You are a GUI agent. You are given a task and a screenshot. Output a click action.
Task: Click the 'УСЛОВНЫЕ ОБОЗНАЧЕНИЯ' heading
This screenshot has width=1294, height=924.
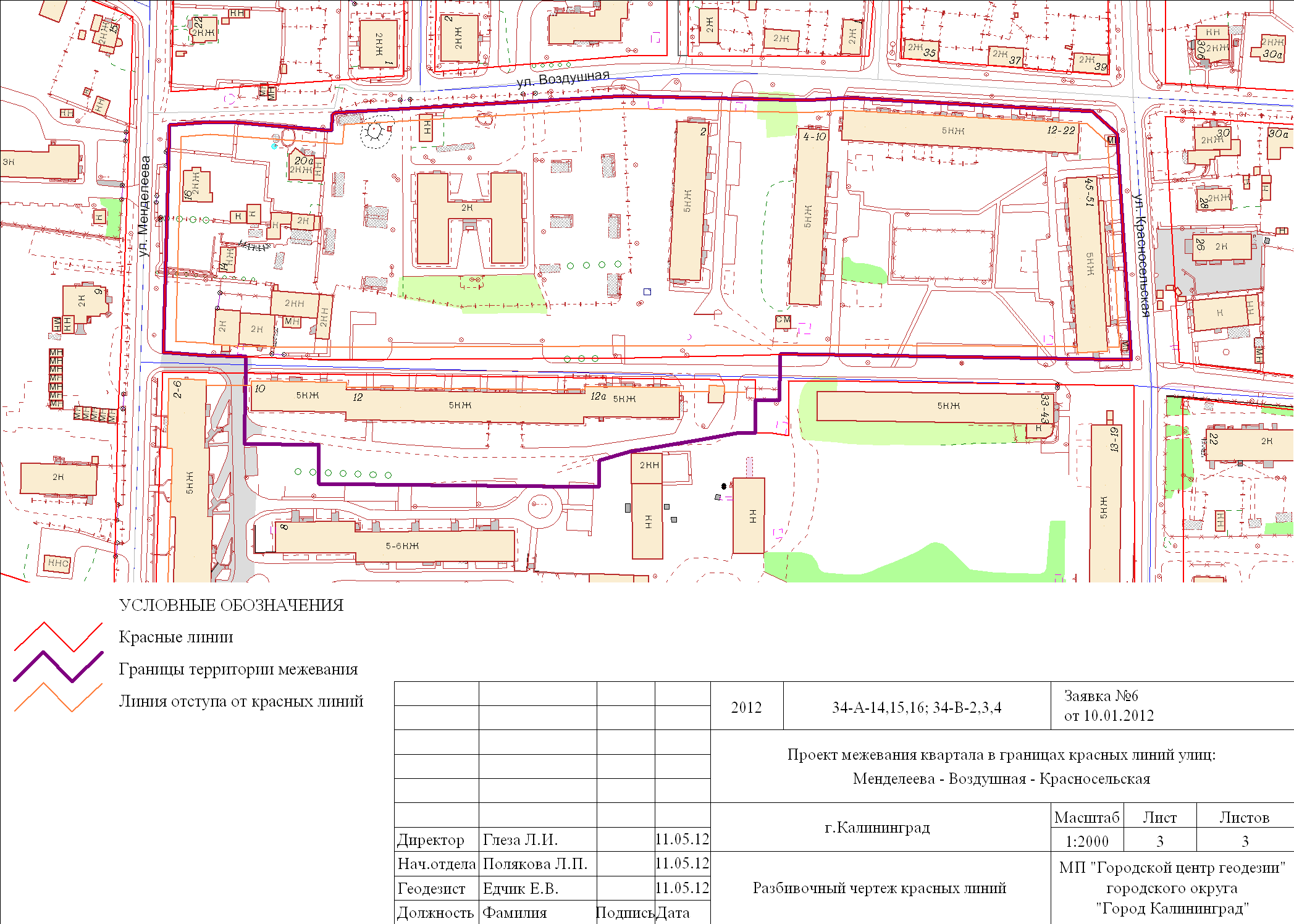pyautogui.click(x=231, y=605)
